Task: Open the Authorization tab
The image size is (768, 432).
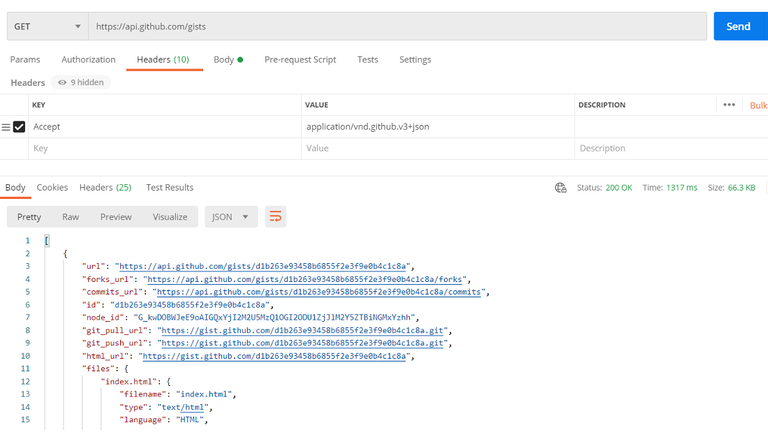Action: click(89, 60)
